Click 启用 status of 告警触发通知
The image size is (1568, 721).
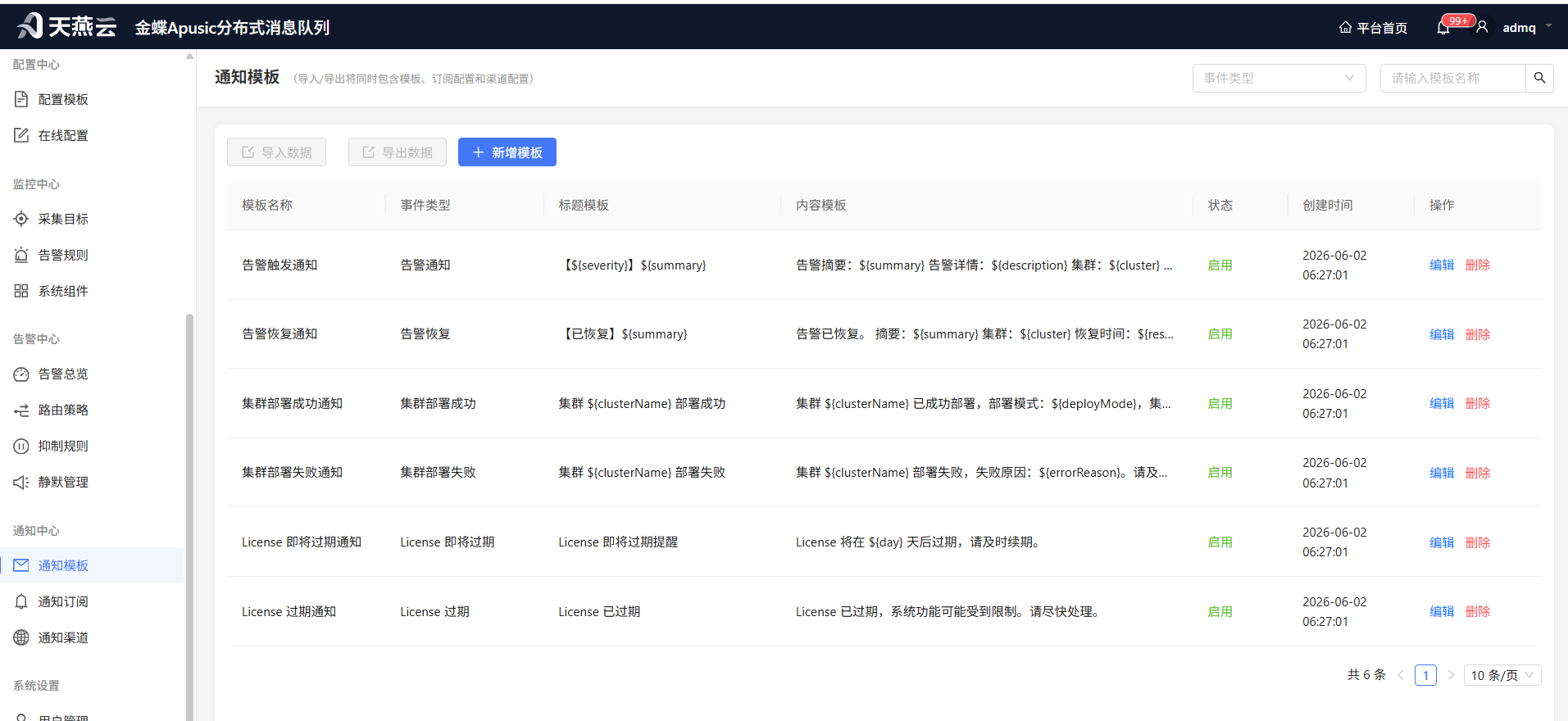click(1220, 265)
